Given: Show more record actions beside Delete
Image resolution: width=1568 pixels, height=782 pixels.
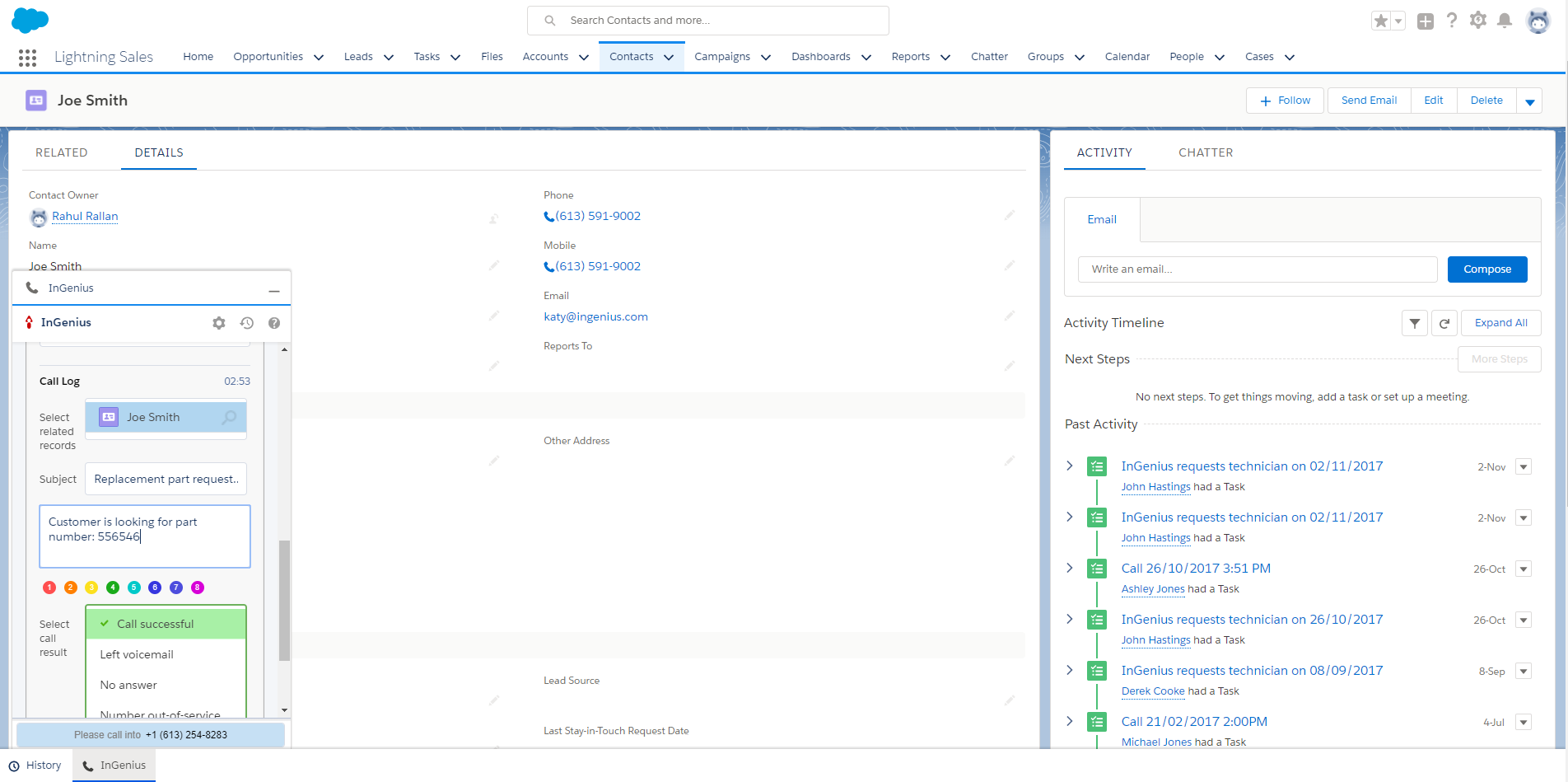Looking at the screenshot, I should click(1530, 101).
